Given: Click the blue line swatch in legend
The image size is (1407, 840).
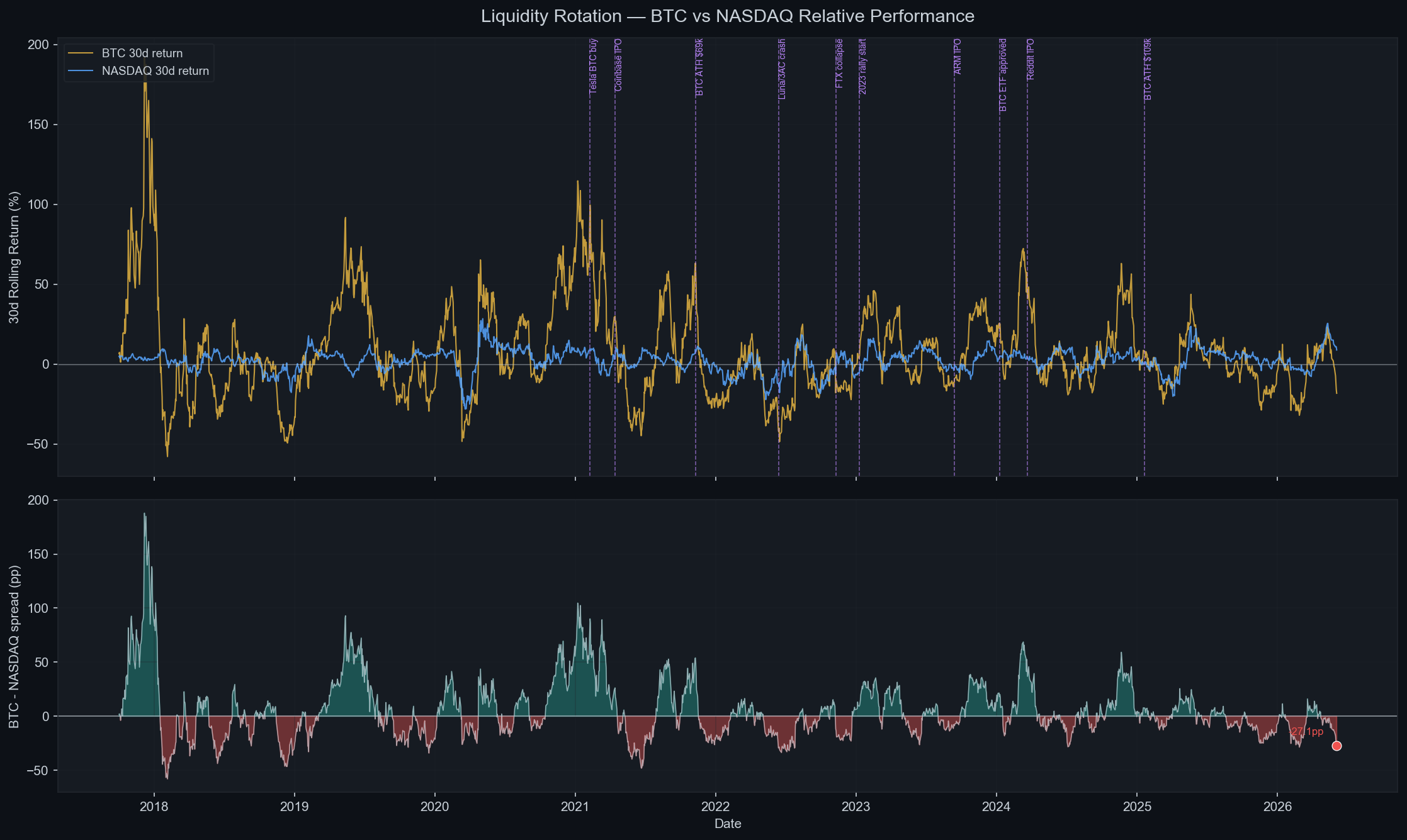Looking at the screenshot, I should coord(81,71).
